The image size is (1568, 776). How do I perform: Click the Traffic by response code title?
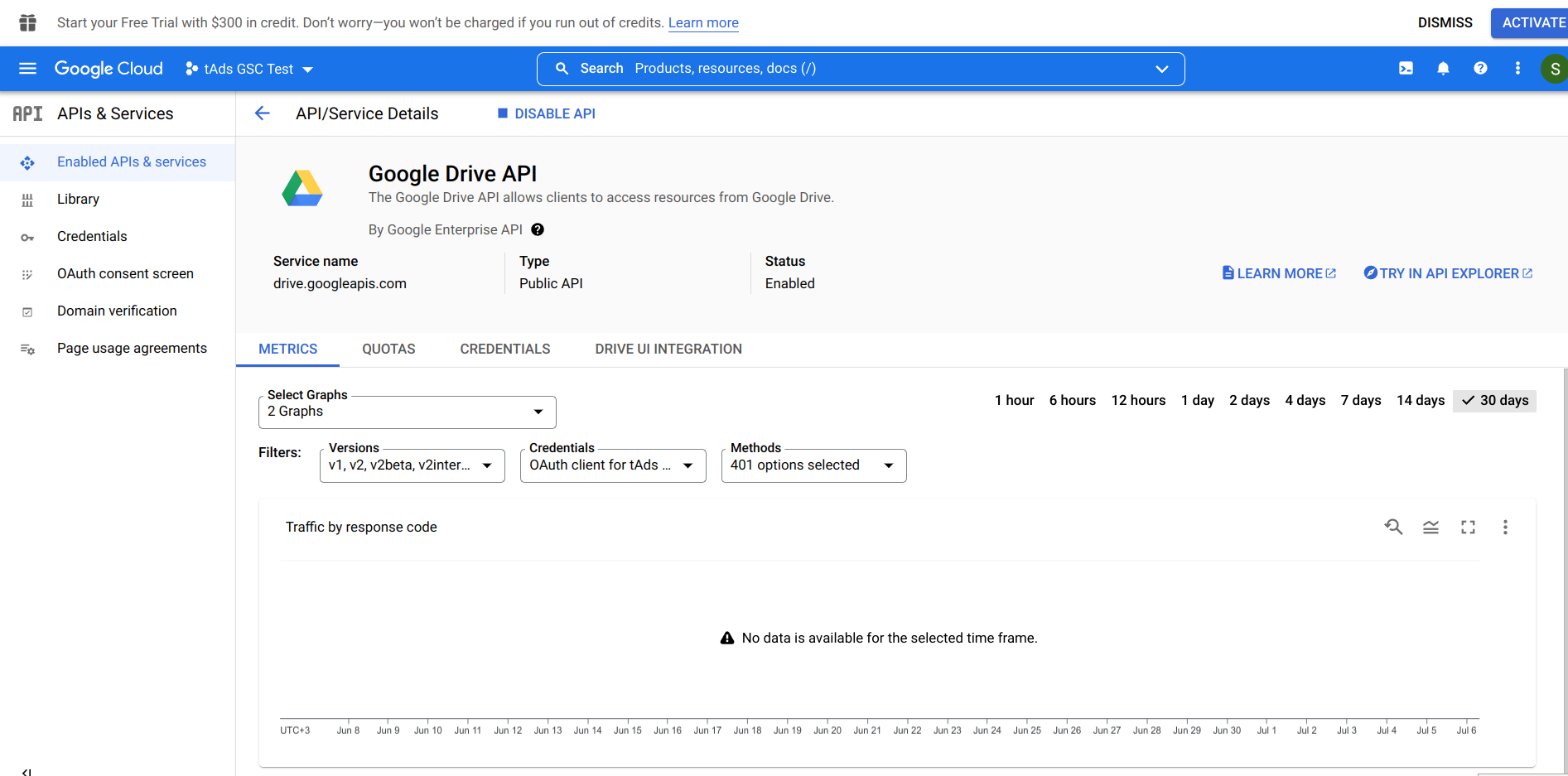(361, 528)
